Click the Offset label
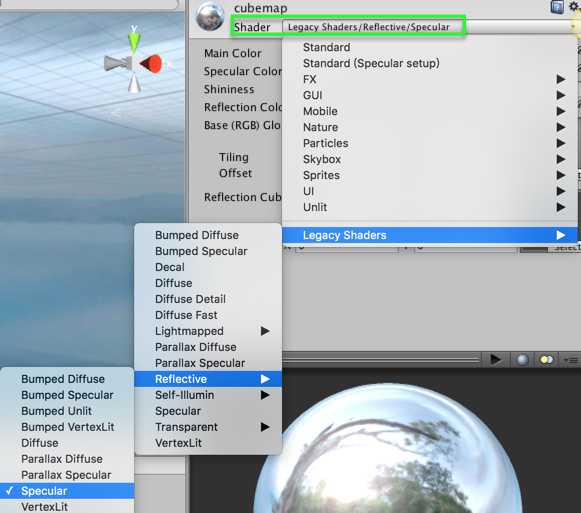581x513 pixels. point(235,173)
